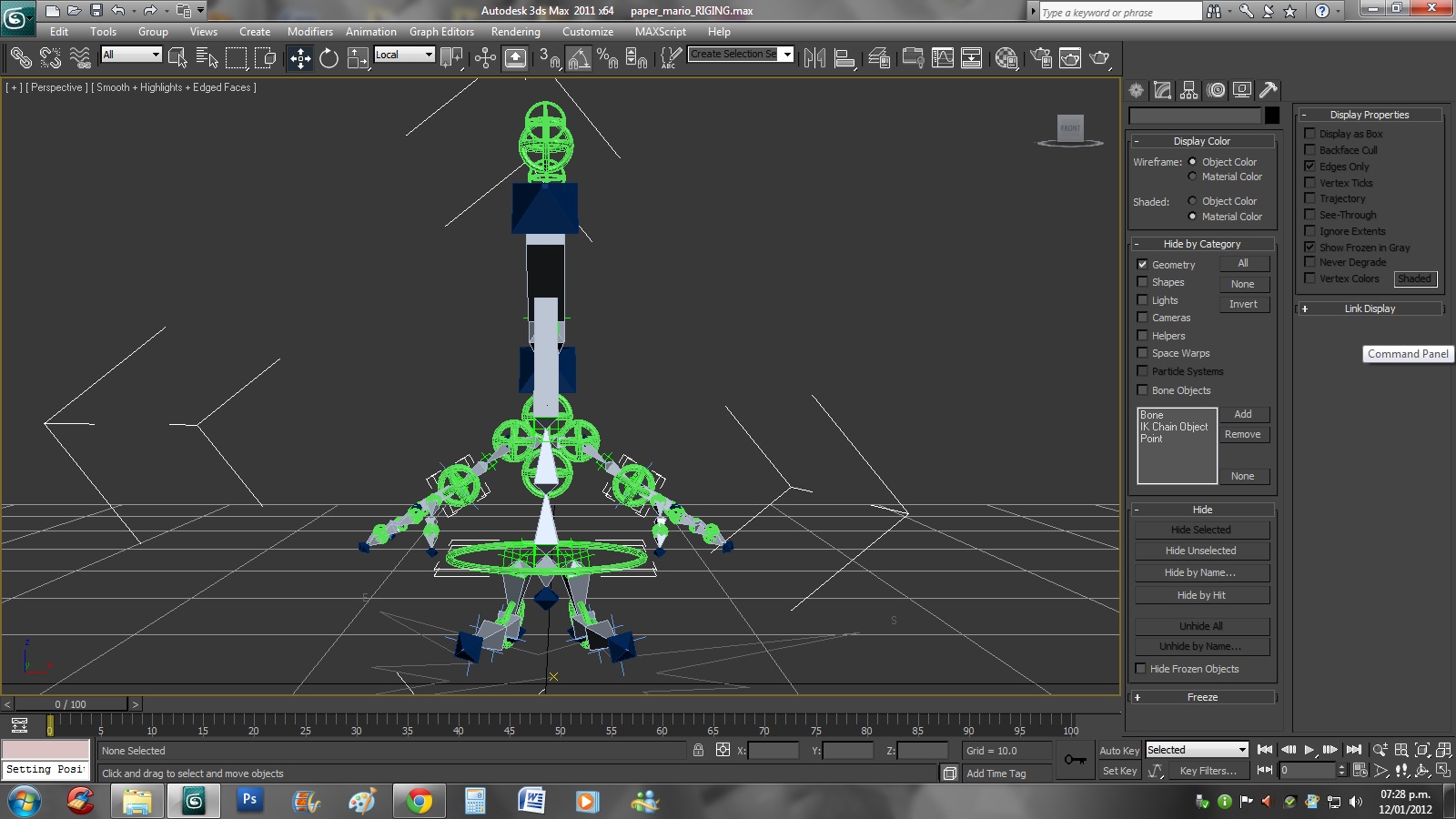Check the Shapes category checkbox

point(1142,282)
